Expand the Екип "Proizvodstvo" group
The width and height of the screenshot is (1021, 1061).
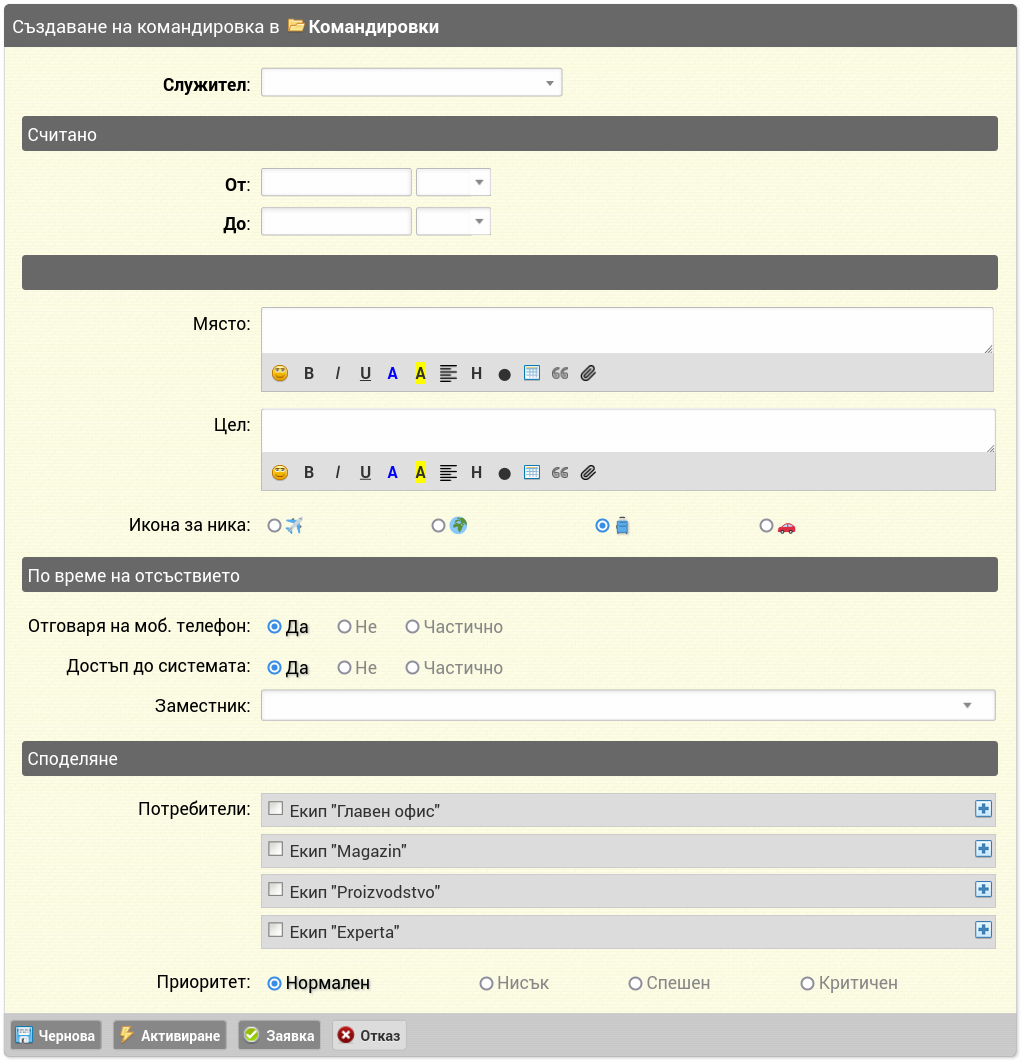pyautogui.click(x=983, y=890)
